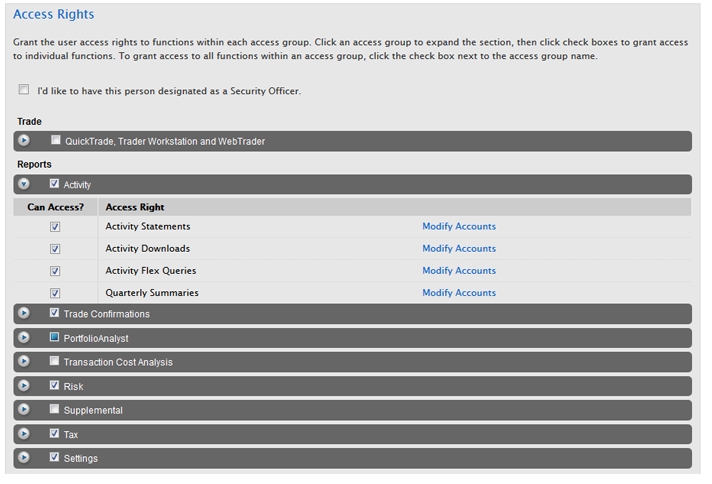Screen dimensions: 712x484
Task: Click the Settings section arrow icon
Action: coord(24,458)
